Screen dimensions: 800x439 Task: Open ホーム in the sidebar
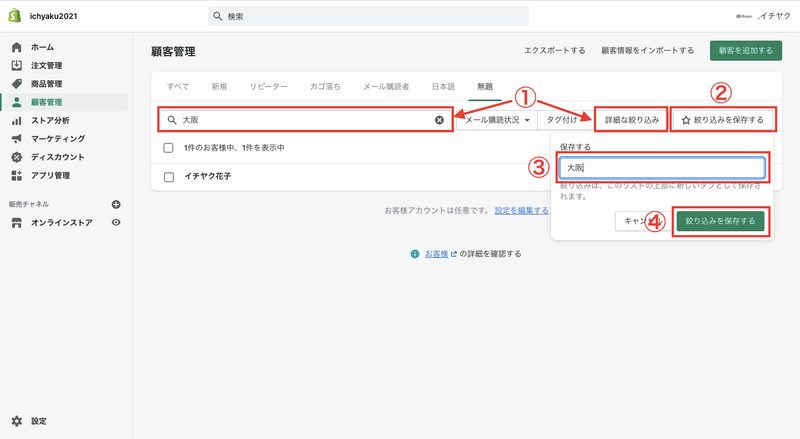point(42,47)
